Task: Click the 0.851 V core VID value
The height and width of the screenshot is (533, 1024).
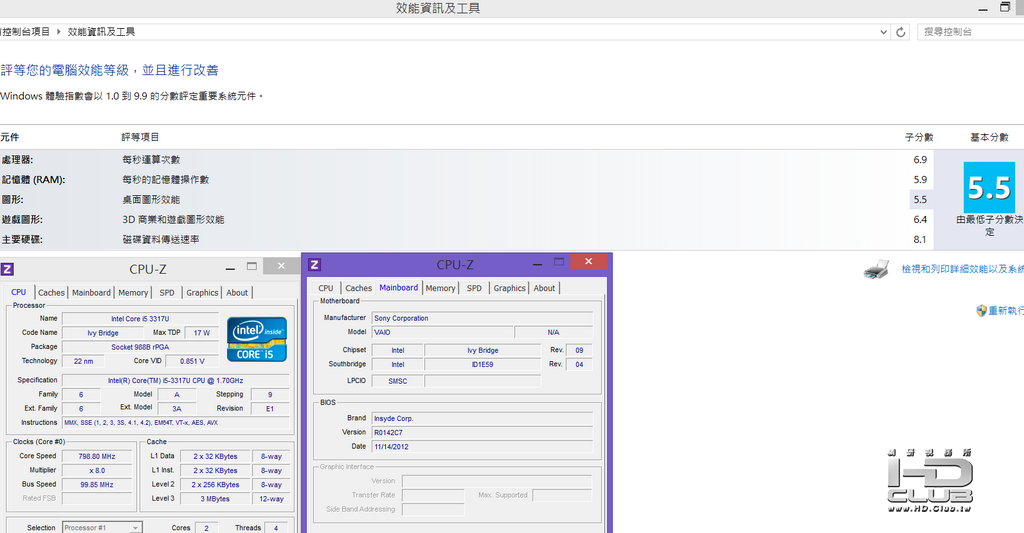Action: tap(192, 361)
